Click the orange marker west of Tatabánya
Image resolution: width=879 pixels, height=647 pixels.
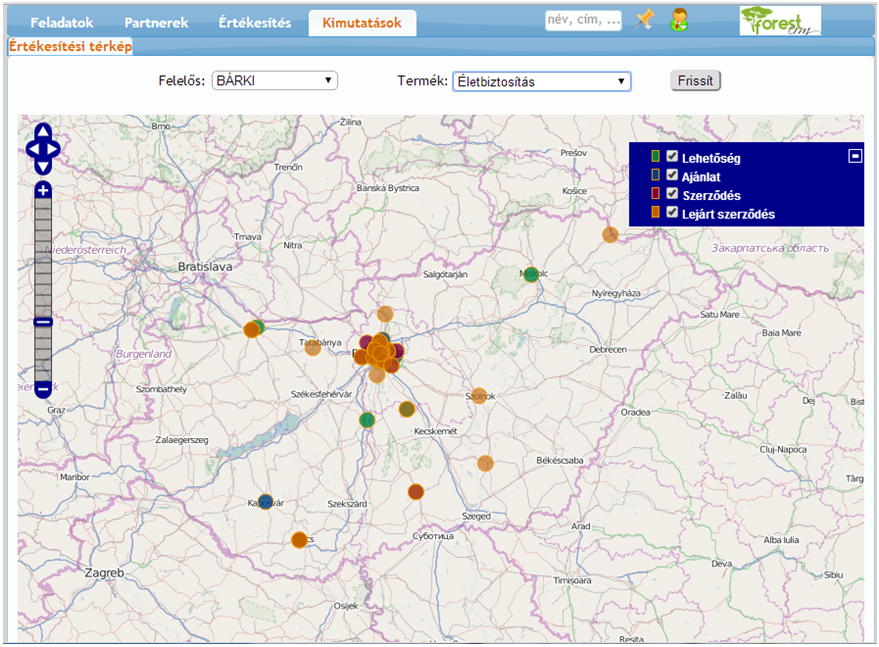252,330
